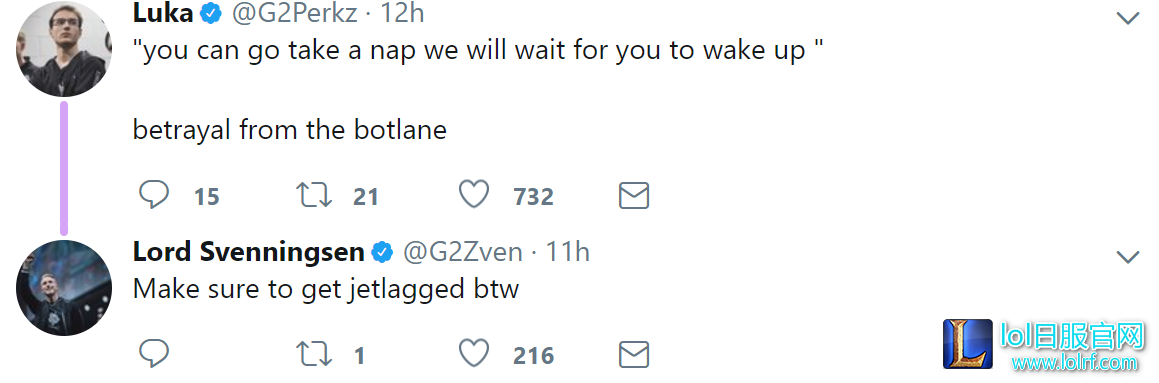Reply to Lord Svenningsen's jetlagged tweet
This screenshot has width=1159, height=383.
point(154,354)
